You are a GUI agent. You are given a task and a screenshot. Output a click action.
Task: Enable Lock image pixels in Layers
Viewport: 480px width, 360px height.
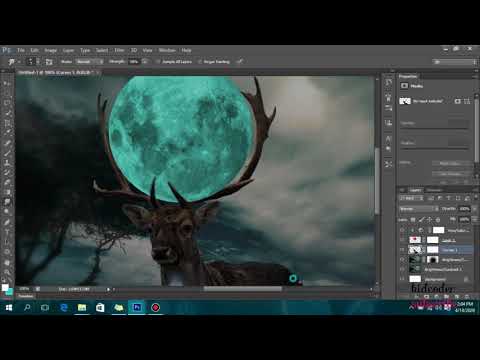[421, 220]
